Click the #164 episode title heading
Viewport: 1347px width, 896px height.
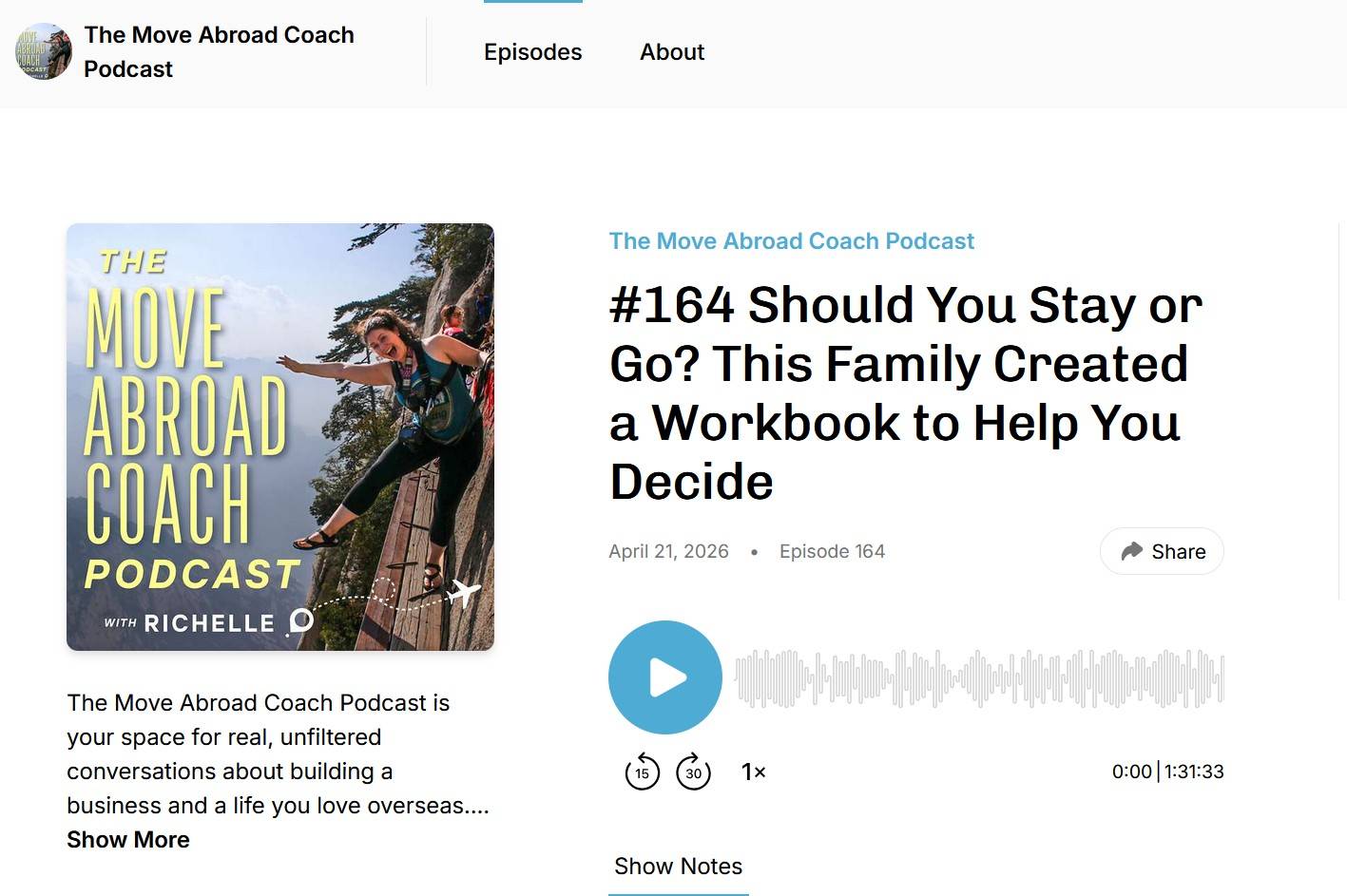(x=905, y=392)
